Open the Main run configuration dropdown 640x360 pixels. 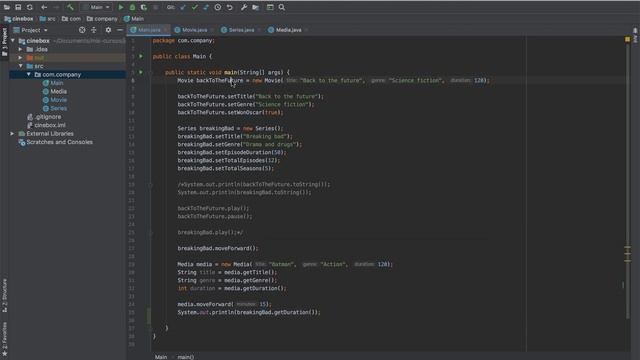tap(97, 7)
